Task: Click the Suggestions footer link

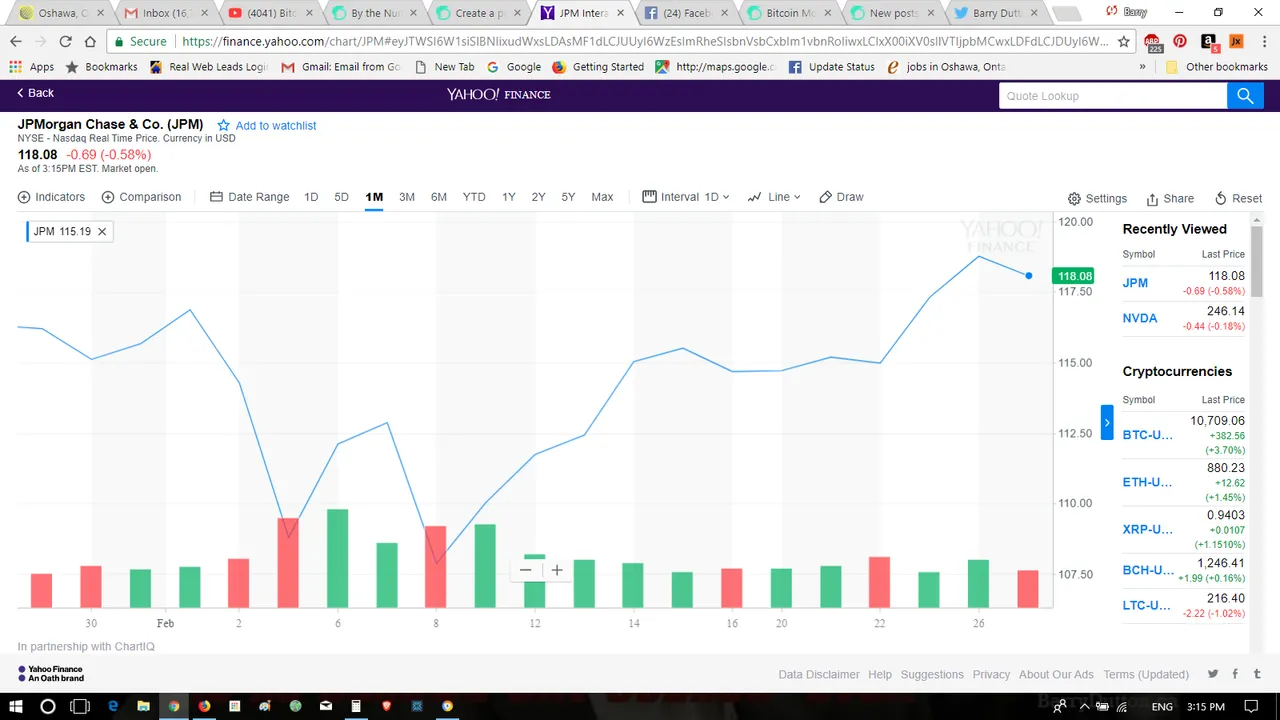Action: point(932,674)
